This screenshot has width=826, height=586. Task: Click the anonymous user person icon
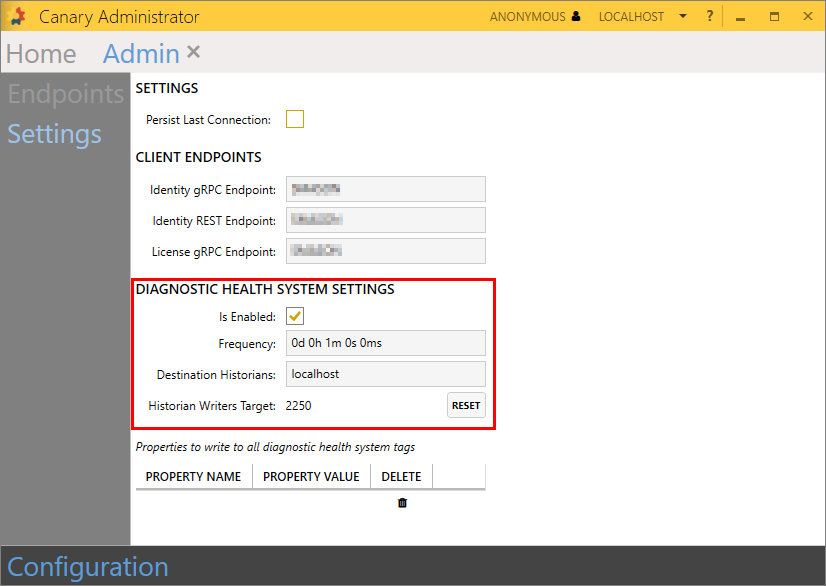[576, 16]
